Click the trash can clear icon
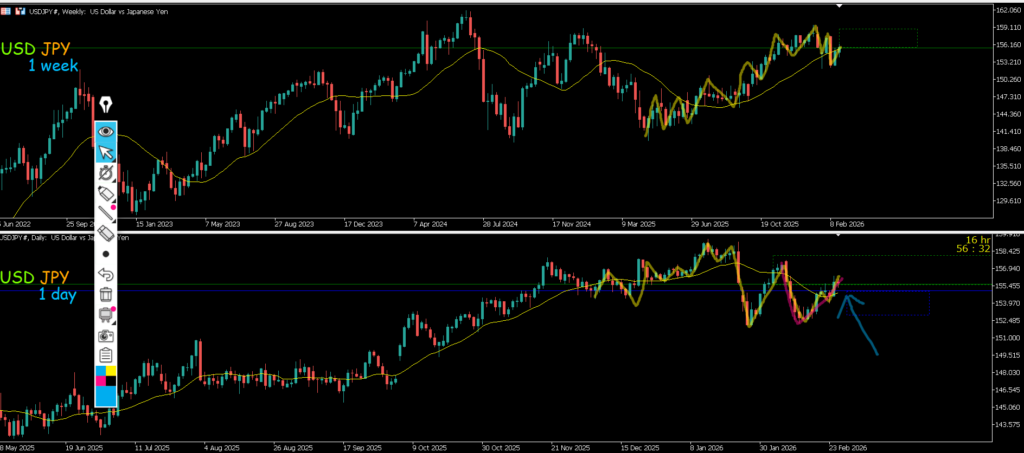This screenshot has width=1024, height=453. (x=105, y=294)
